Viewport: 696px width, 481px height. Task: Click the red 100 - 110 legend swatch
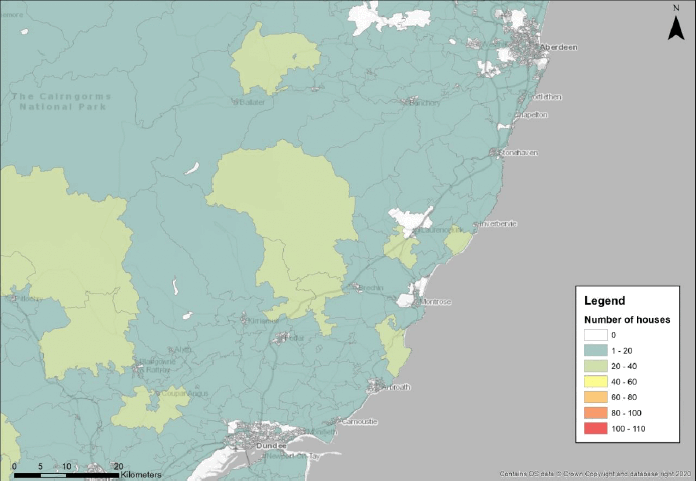[596, 429]
